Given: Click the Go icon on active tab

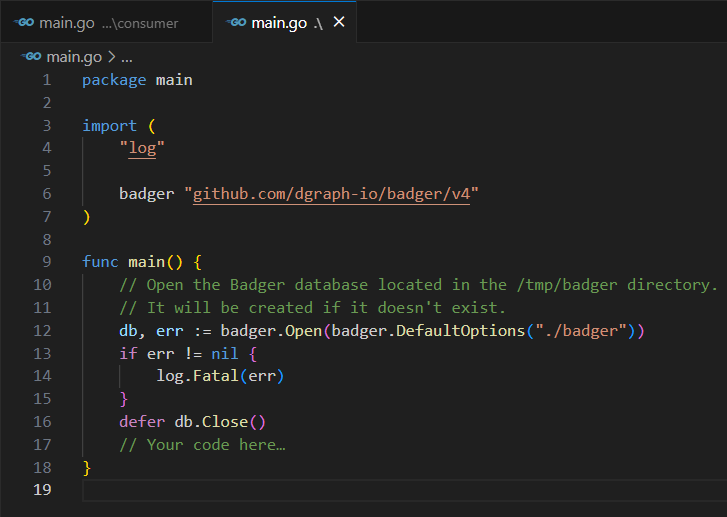Looking at the screenshot, I should coord(237,22).
